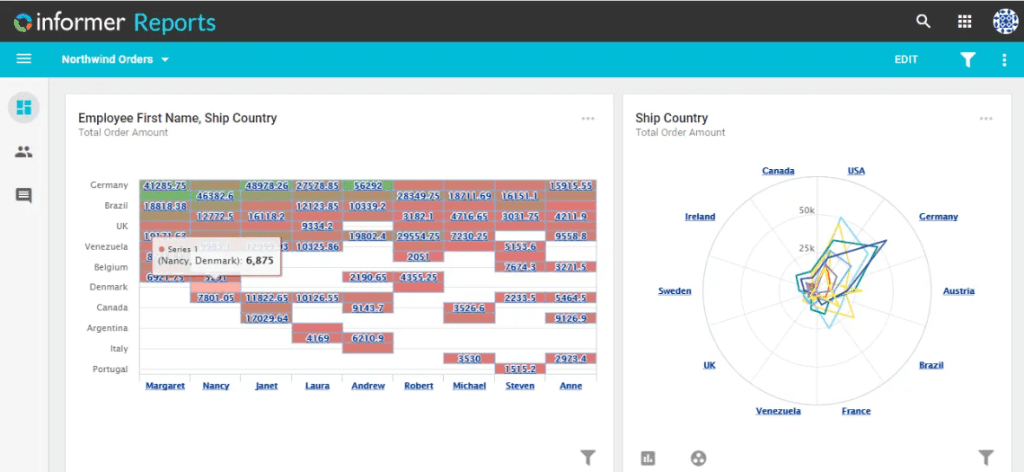The width and height of the screenshot is (1024, 472).
Task: Click the search magnifier icon
Action: coord(923,21)
